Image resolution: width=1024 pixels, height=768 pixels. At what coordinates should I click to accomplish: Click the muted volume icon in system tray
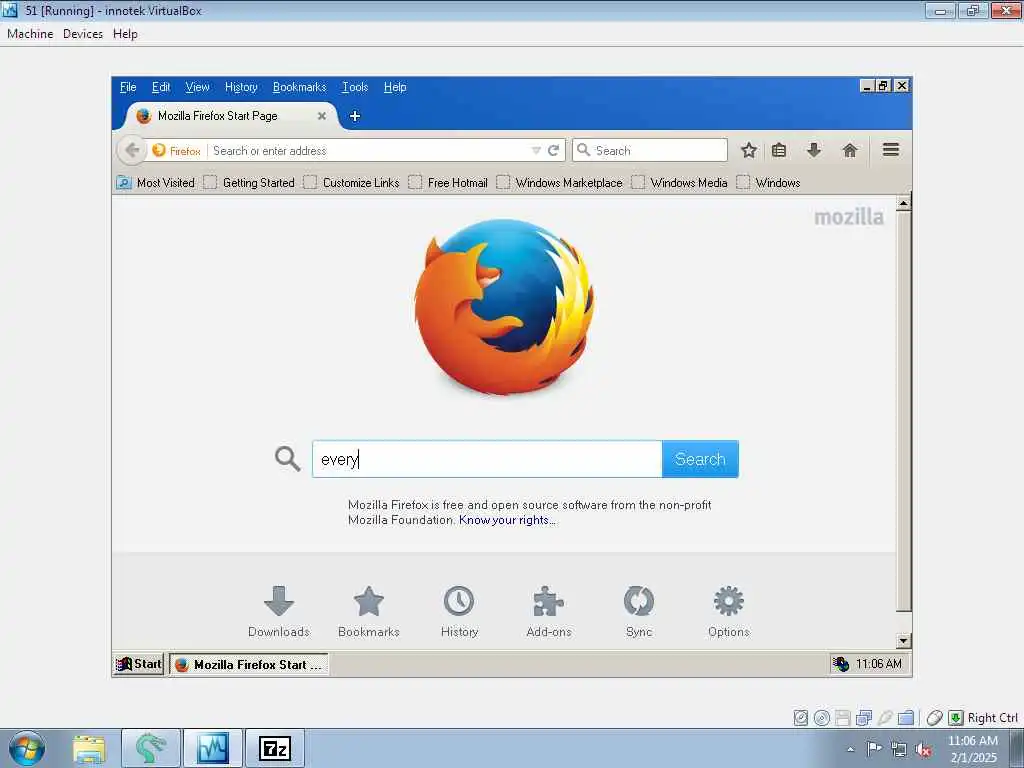point(923,750)
